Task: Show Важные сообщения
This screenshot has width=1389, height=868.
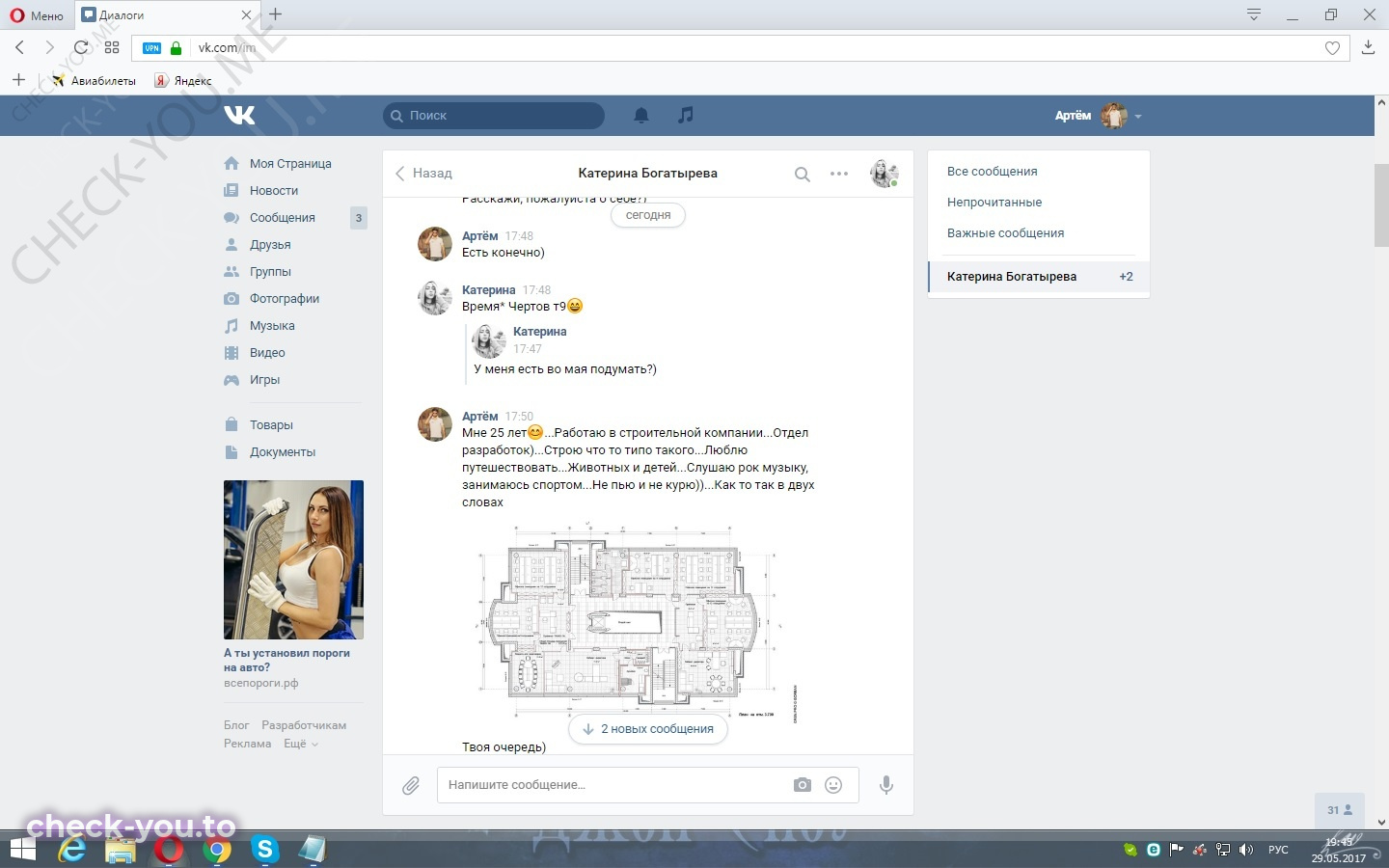Action: 1006,233
